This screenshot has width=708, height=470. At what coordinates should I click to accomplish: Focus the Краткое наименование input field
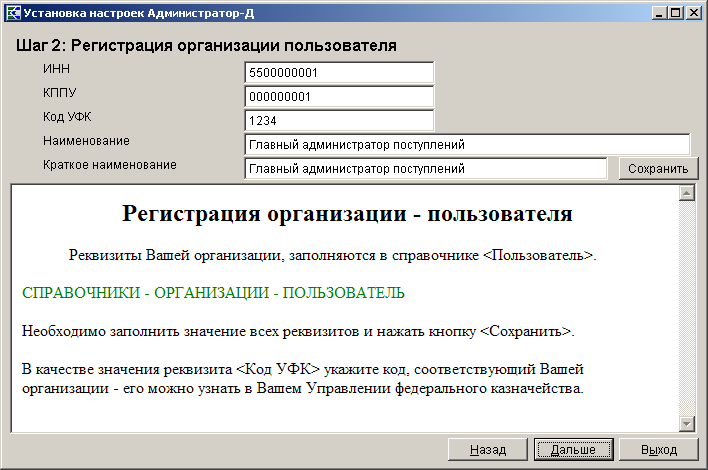426,168
